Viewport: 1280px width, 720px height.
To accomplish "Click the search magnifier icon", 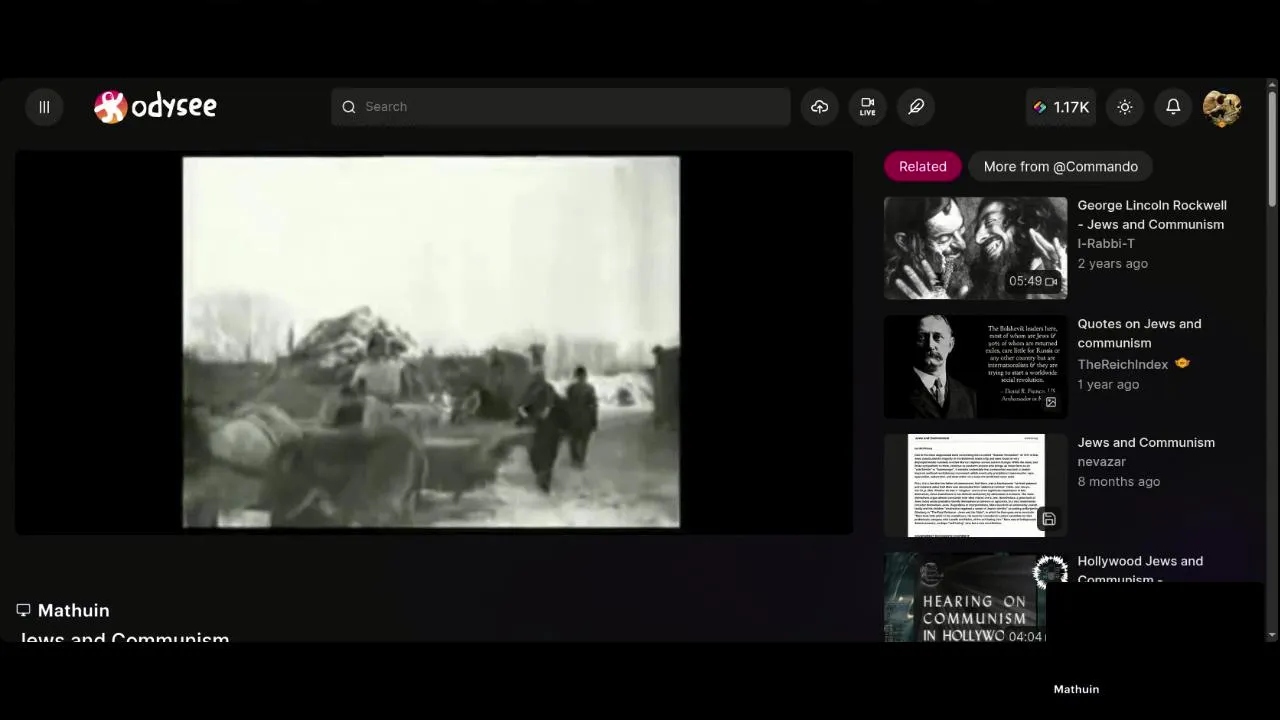I will click(349, 107).
